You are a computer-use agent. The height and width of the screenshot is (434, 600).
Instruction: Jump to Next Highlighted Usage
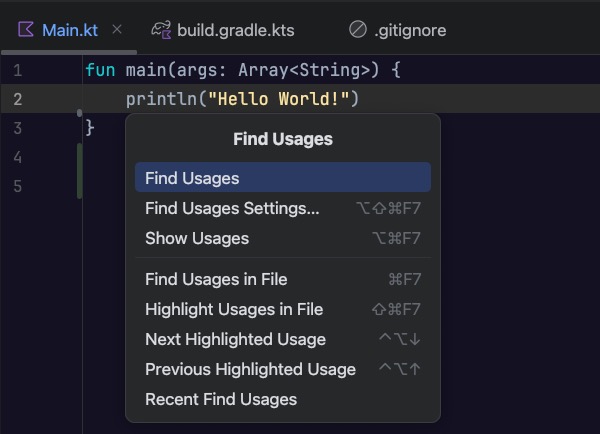click(x=235, y=339)
